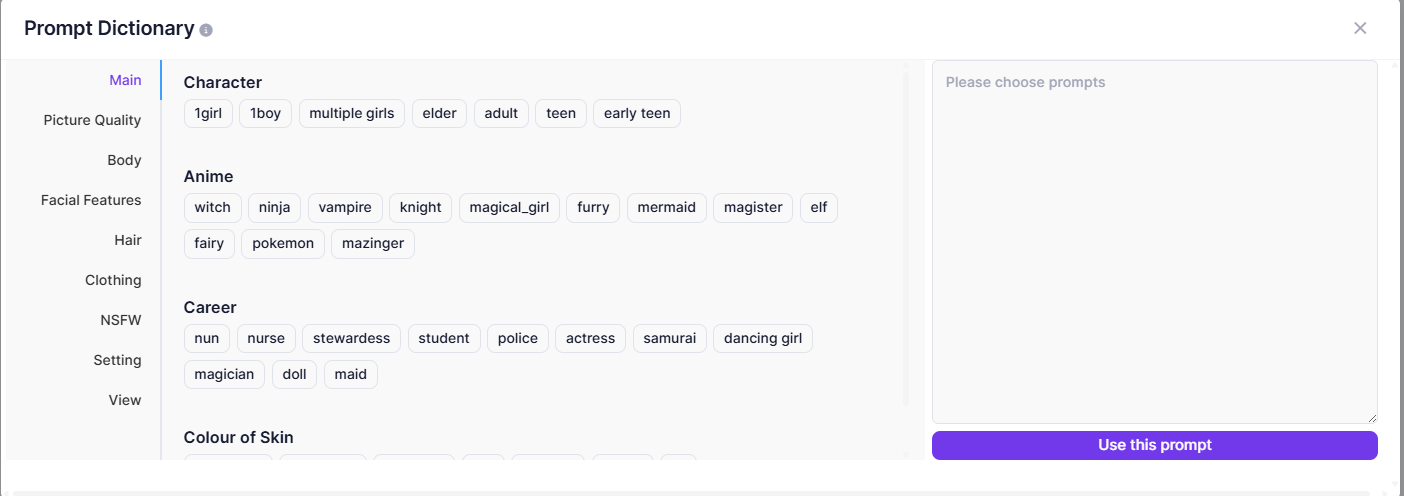Click the tag list vertical scrollbar
1404x496 pixels.
906,238
